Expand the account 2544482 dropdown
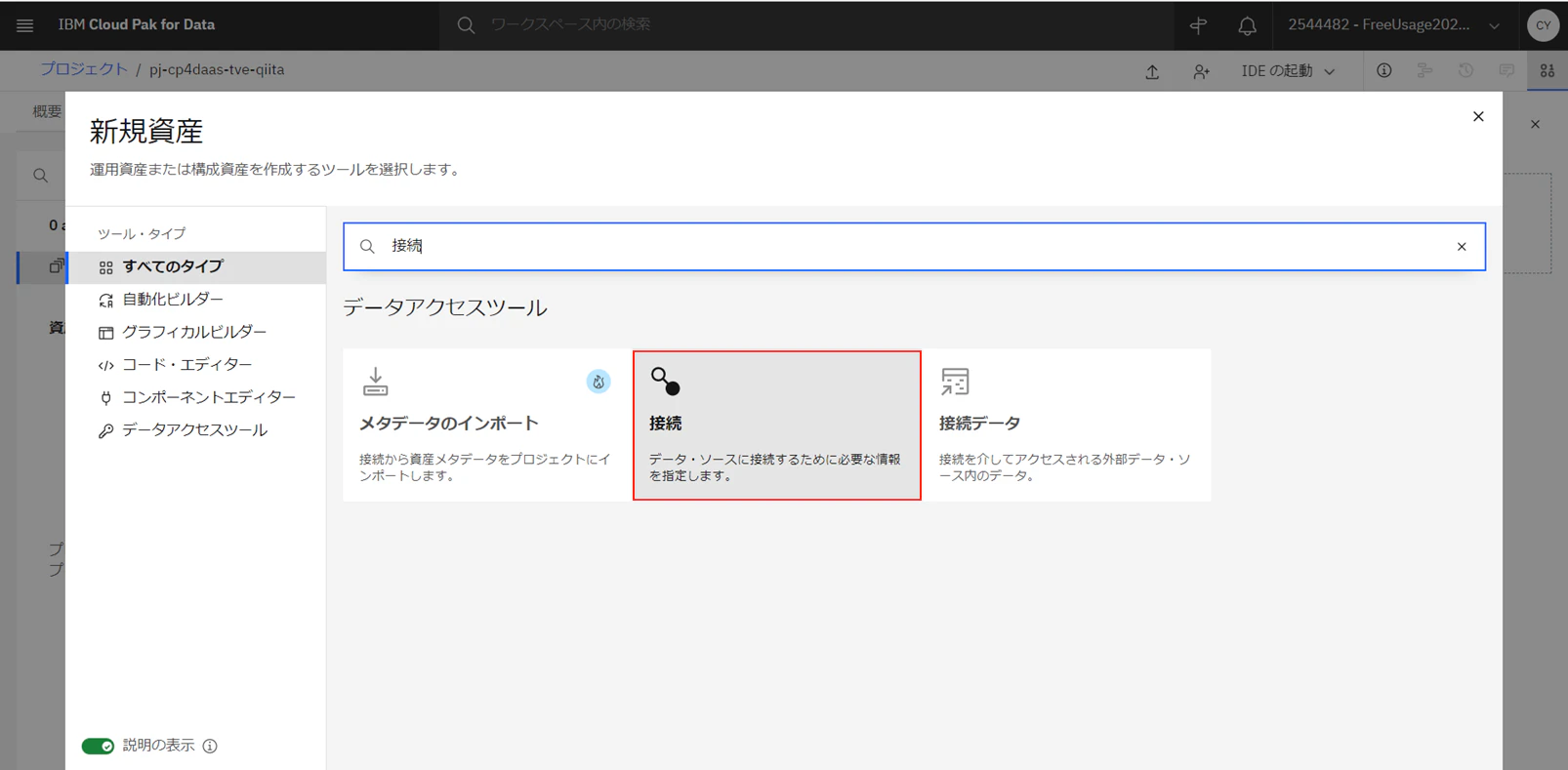The width and height of the screenshot is (1568, 770). [x=1394, y=25]
